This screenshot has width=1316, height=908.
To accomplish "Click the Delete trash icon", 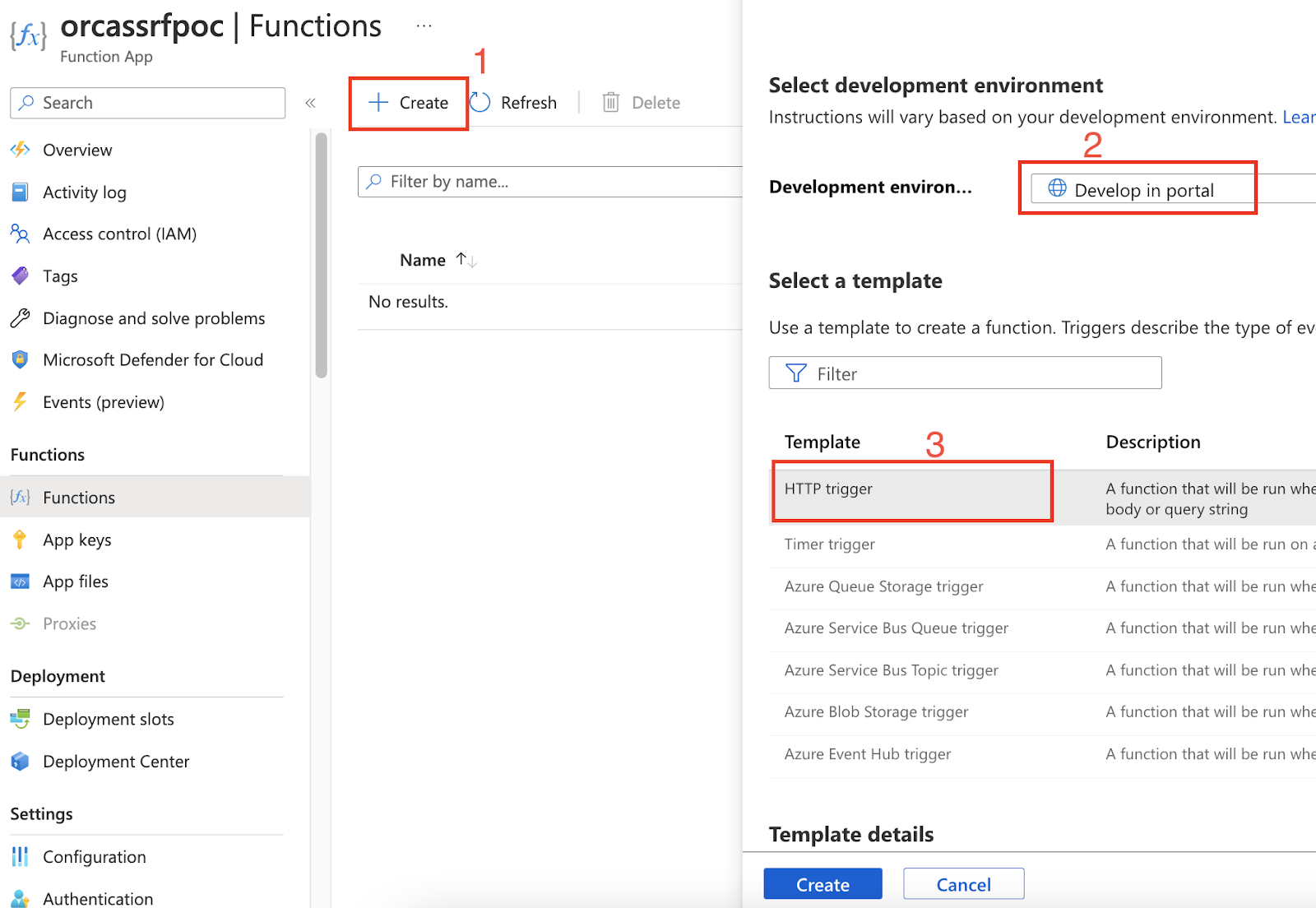I will (x=610, y=102).
